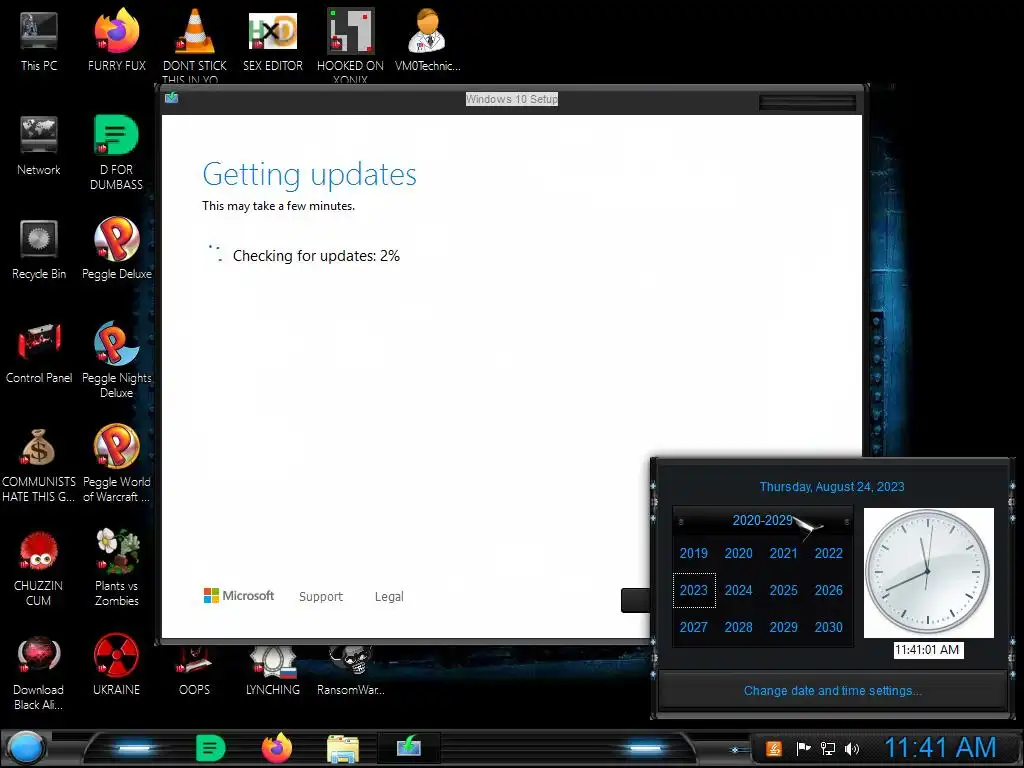Click the 2020-2029 decade header

coord(762,520)
